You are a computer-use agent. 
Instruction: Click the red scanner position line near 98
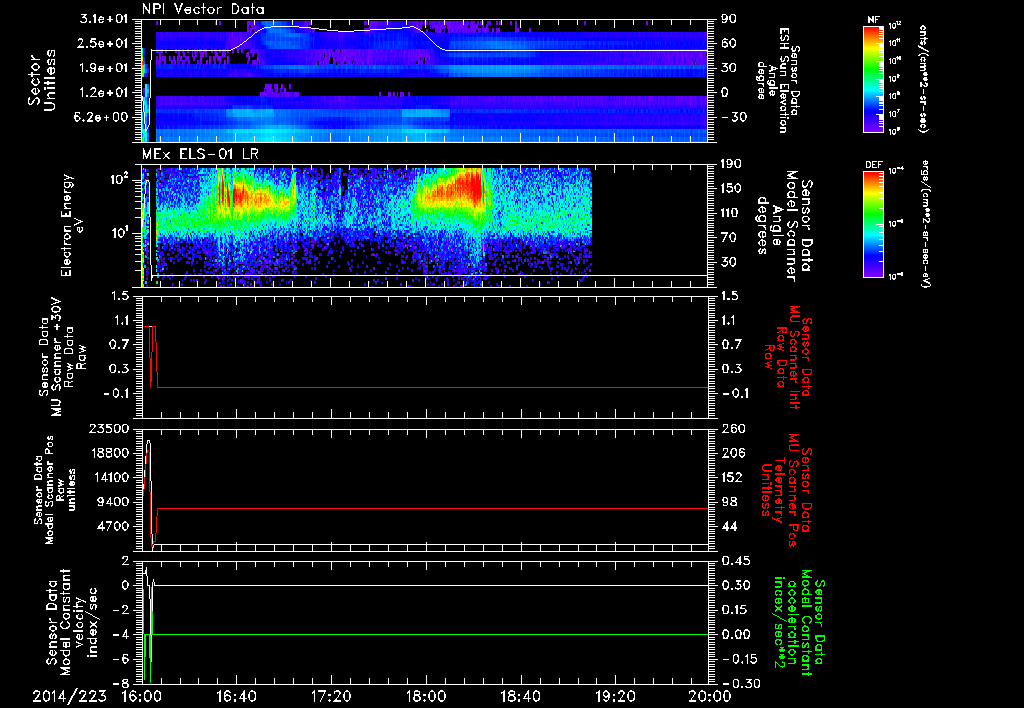[x=431, y=508]
